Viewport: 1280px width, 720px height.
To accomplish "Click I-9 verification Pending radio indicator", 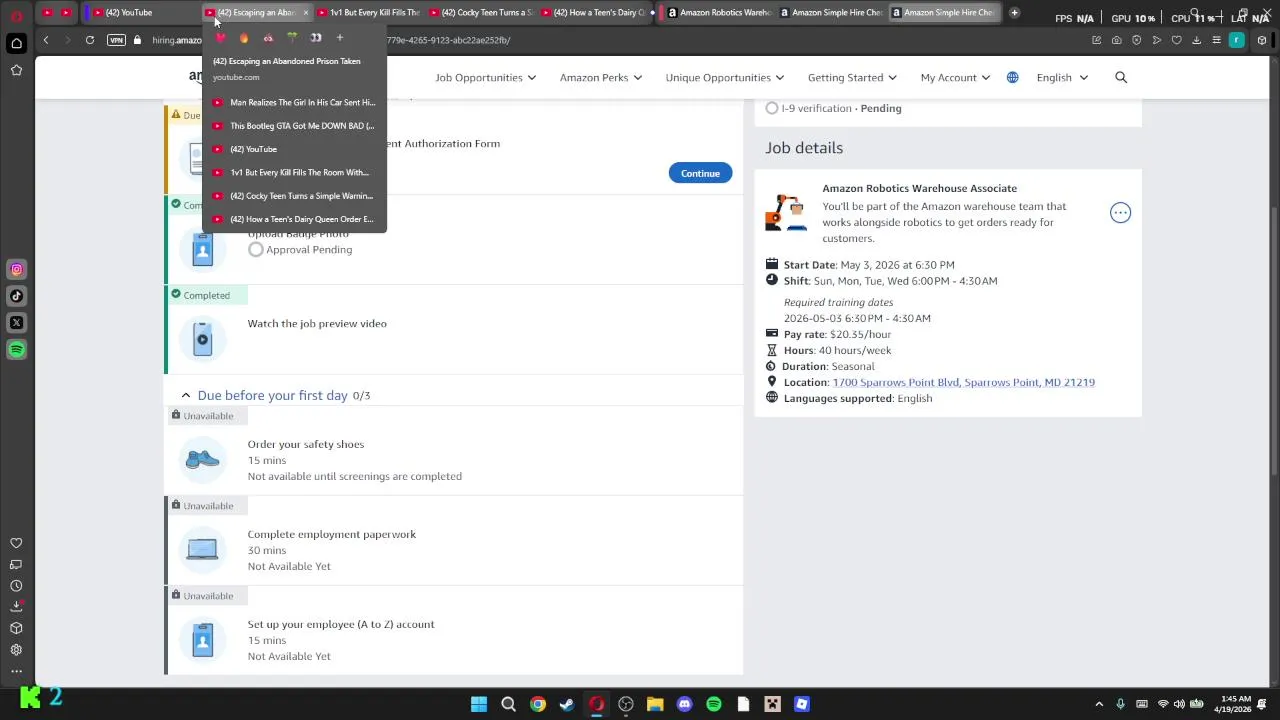I will [772, 108].
